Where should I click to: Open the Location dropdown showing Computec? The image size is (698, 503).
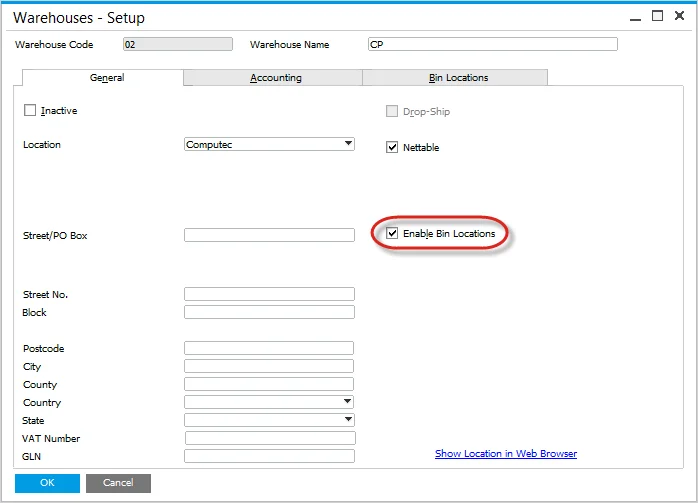348,144
